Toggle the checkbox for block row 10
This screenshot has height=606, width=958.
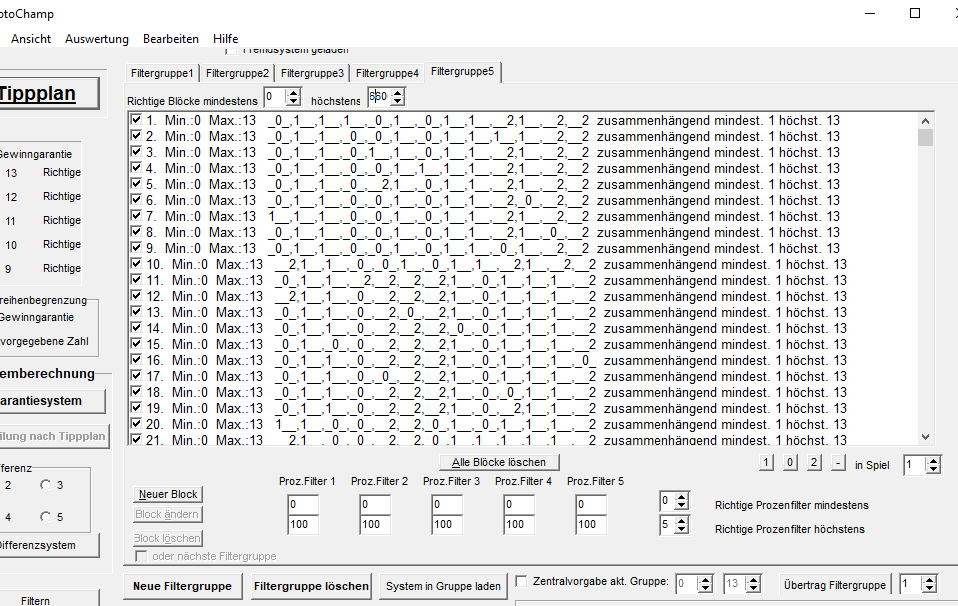click(136, 264)
